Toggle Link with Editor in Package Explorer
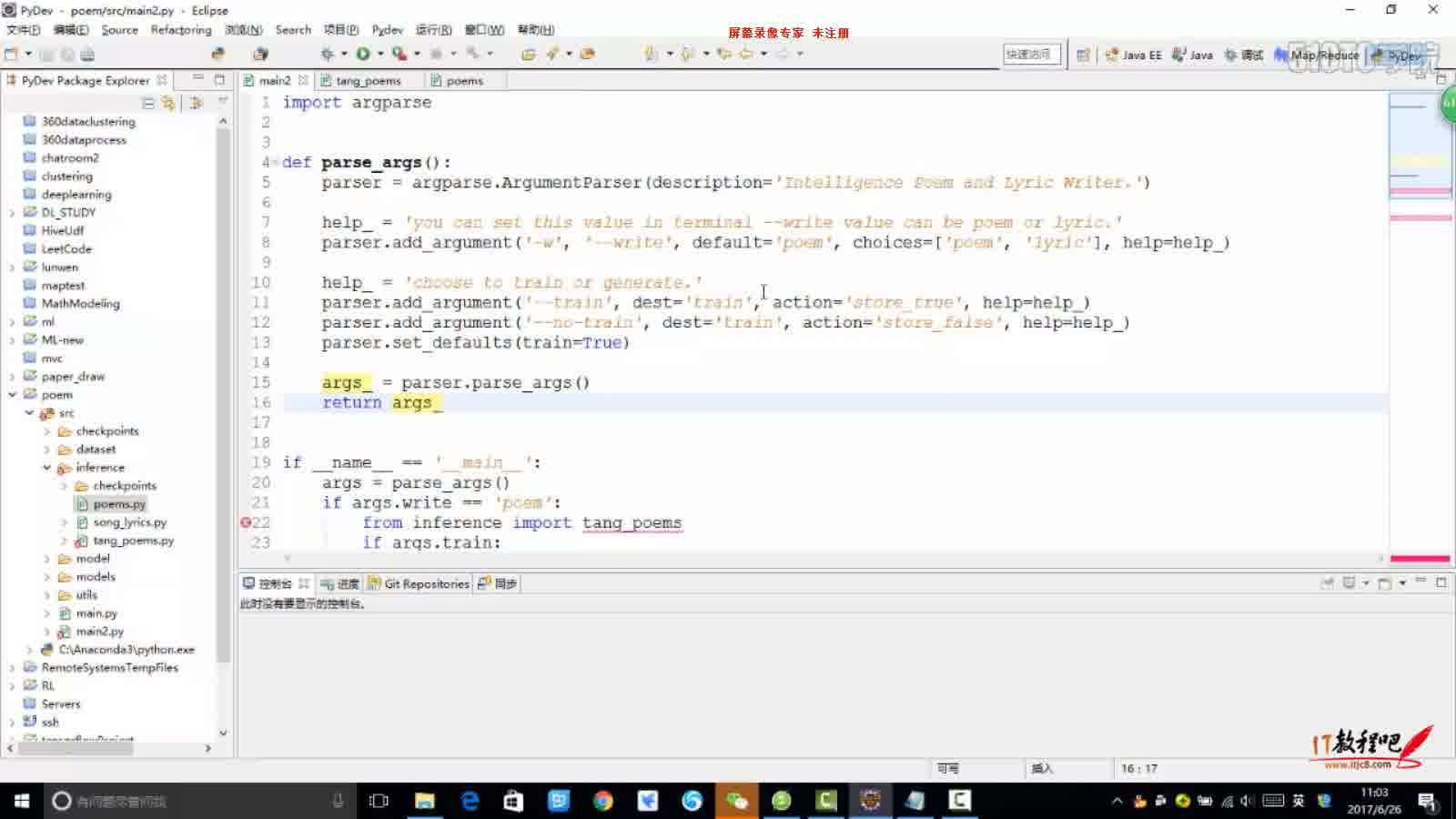This screenshot has width=1456, height=819. pyautogui.click(x=168, y=103)
